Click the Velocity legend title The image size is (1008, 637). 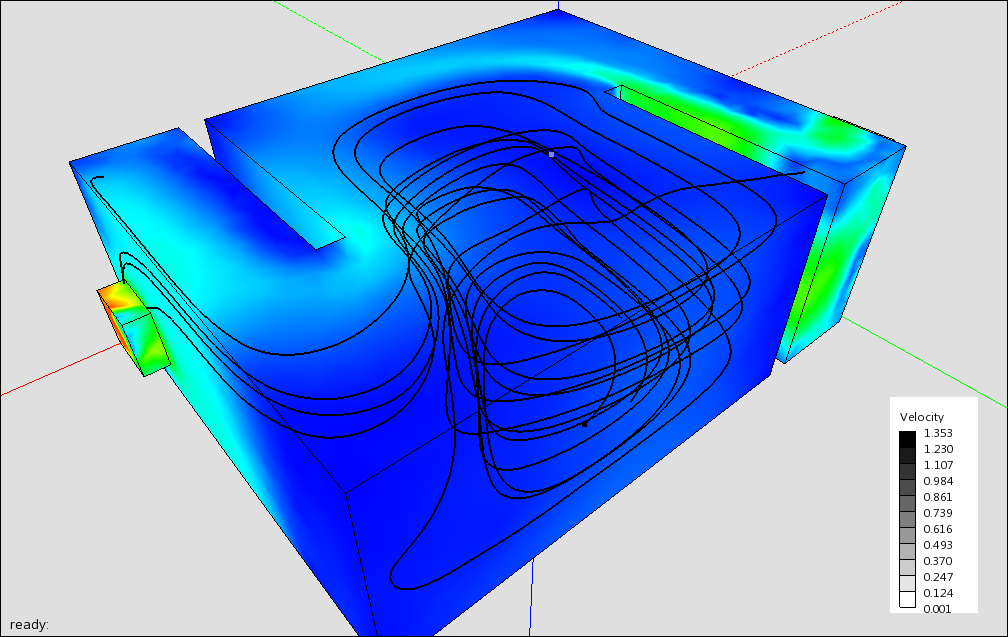click(921, 416)
